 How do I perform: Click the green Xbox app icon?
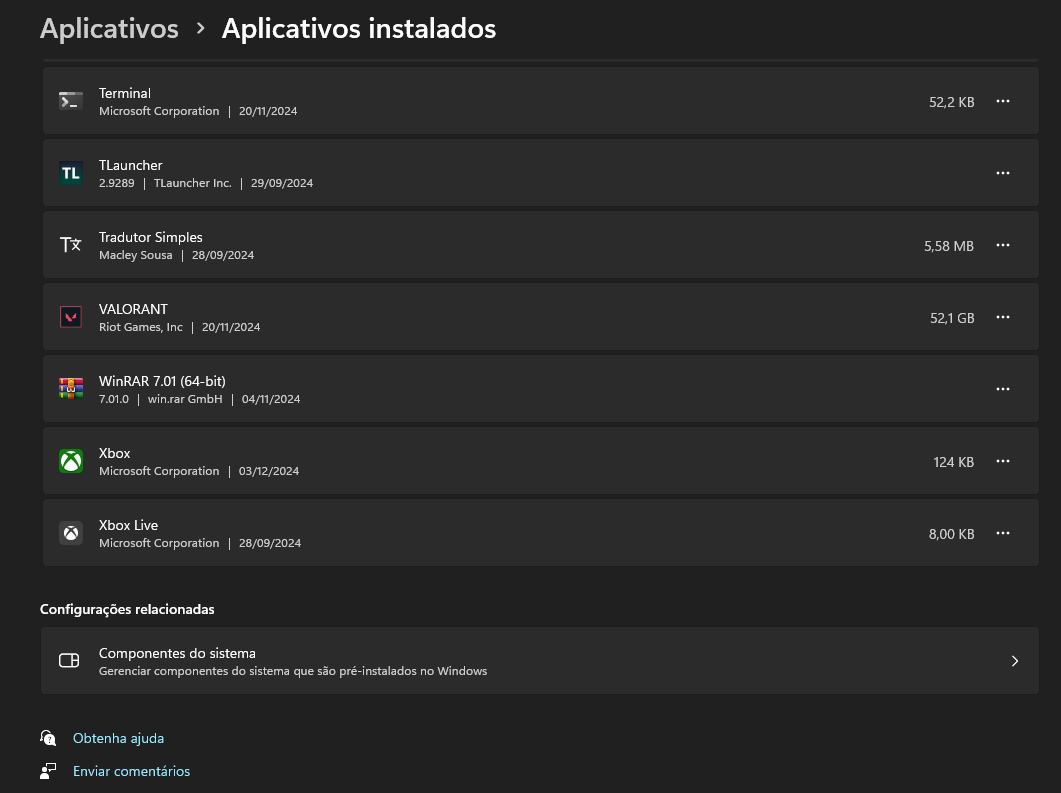(x=70, y=461)
